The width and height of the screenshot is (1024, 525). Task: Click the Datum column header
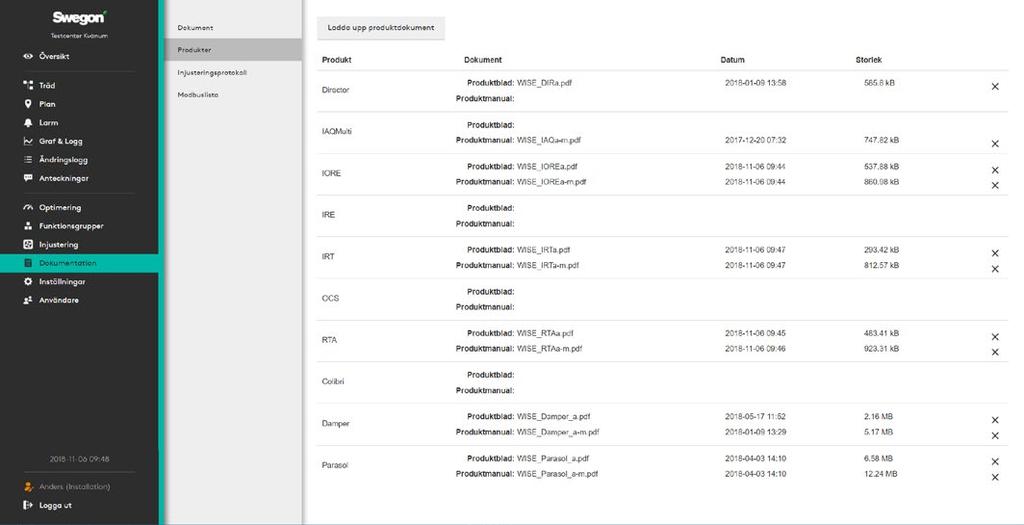point(732,59)
